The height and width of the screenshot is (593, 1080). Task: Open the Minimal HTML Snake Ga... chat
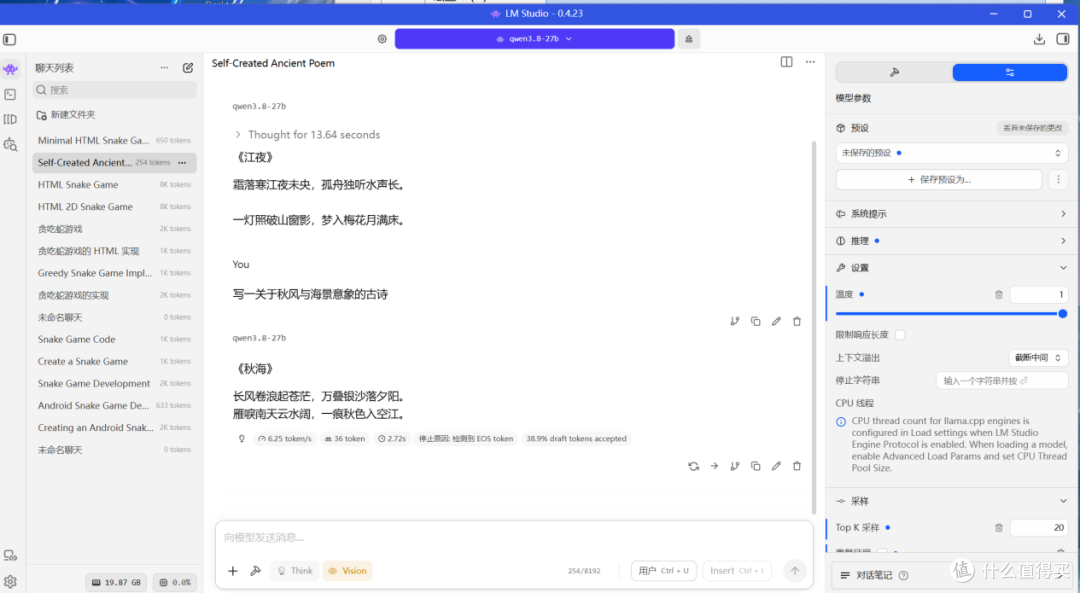pos(114,141)
